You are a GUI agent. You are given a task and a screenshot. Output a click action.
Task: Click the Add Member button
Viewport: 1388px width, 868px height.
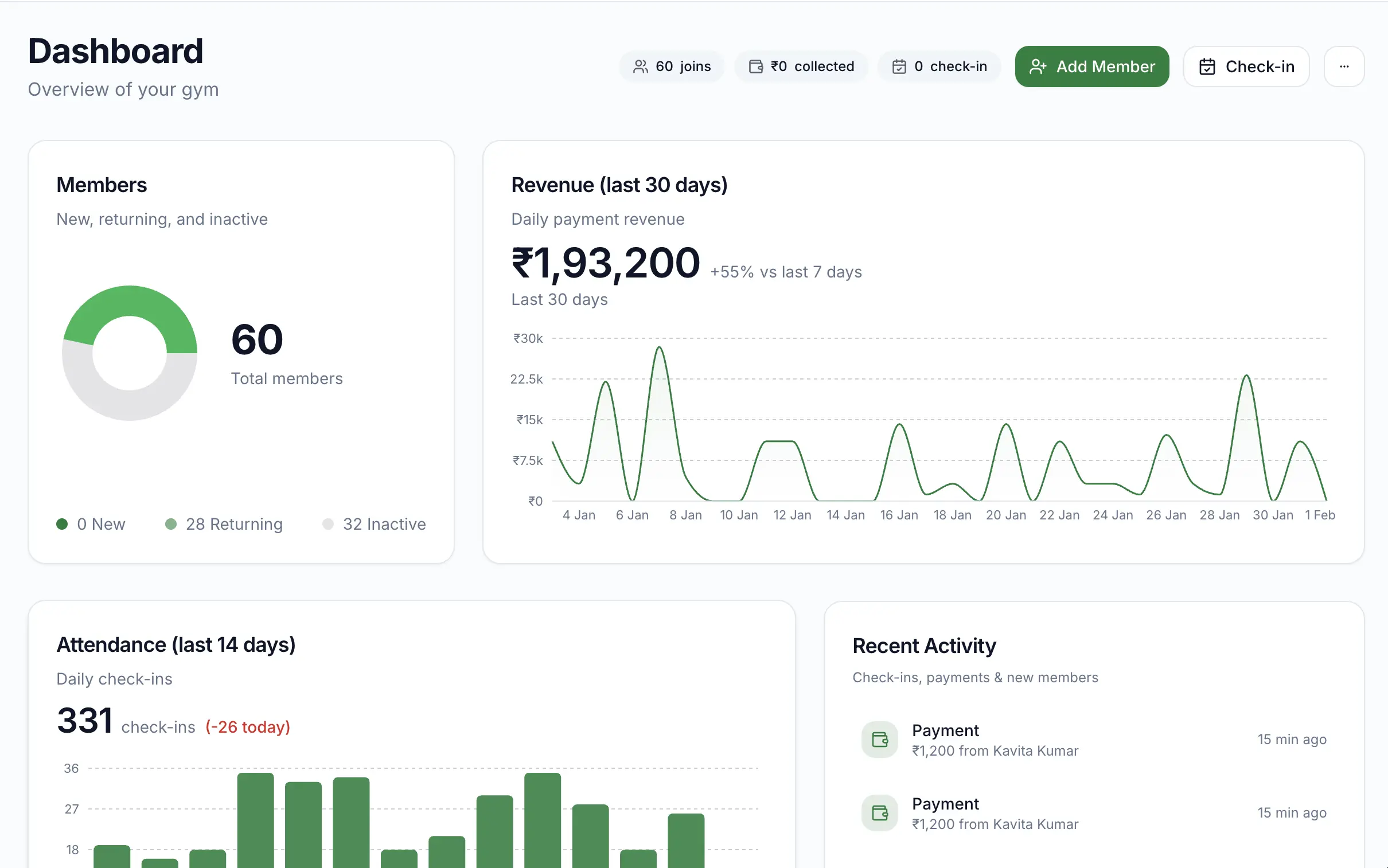click(1091, 66)
